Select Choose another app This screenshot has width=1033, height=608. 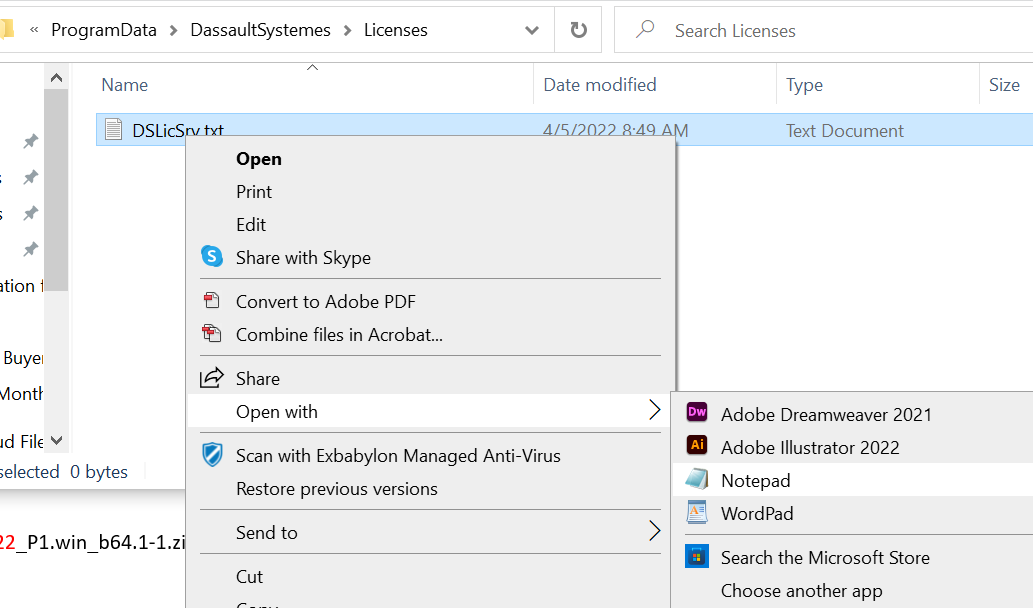tap(801, 591)
